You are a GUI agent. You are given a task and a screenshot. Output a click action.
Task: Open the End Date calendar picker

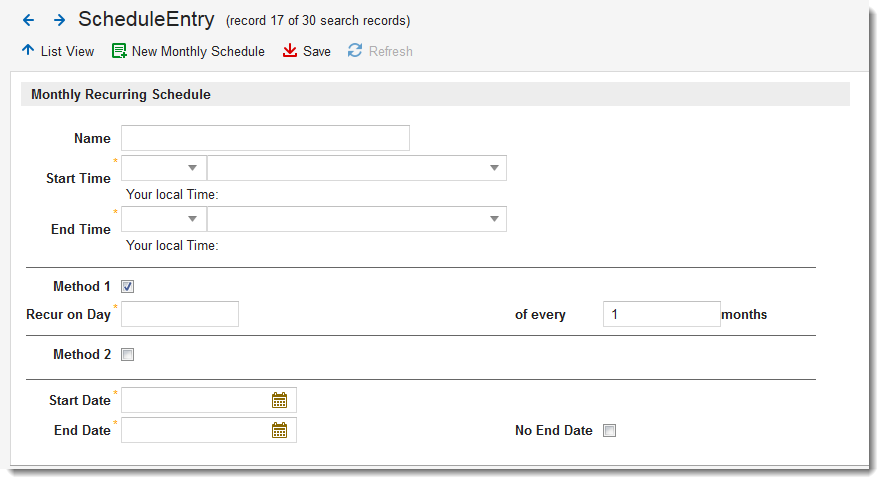[280, 430]
